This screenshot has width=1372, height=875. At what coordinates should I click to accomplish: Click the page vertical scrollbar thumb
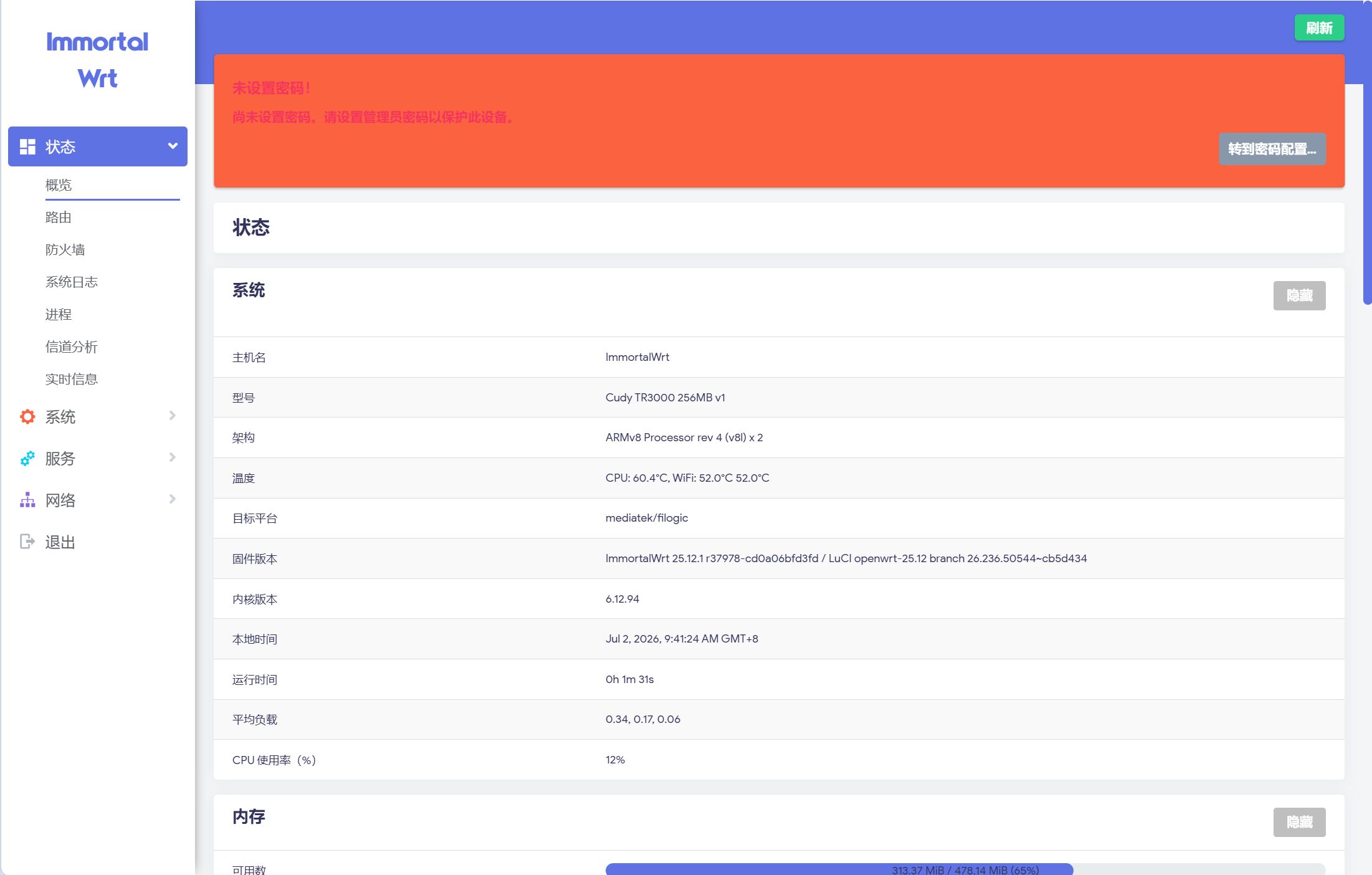tap(1367, 153)
